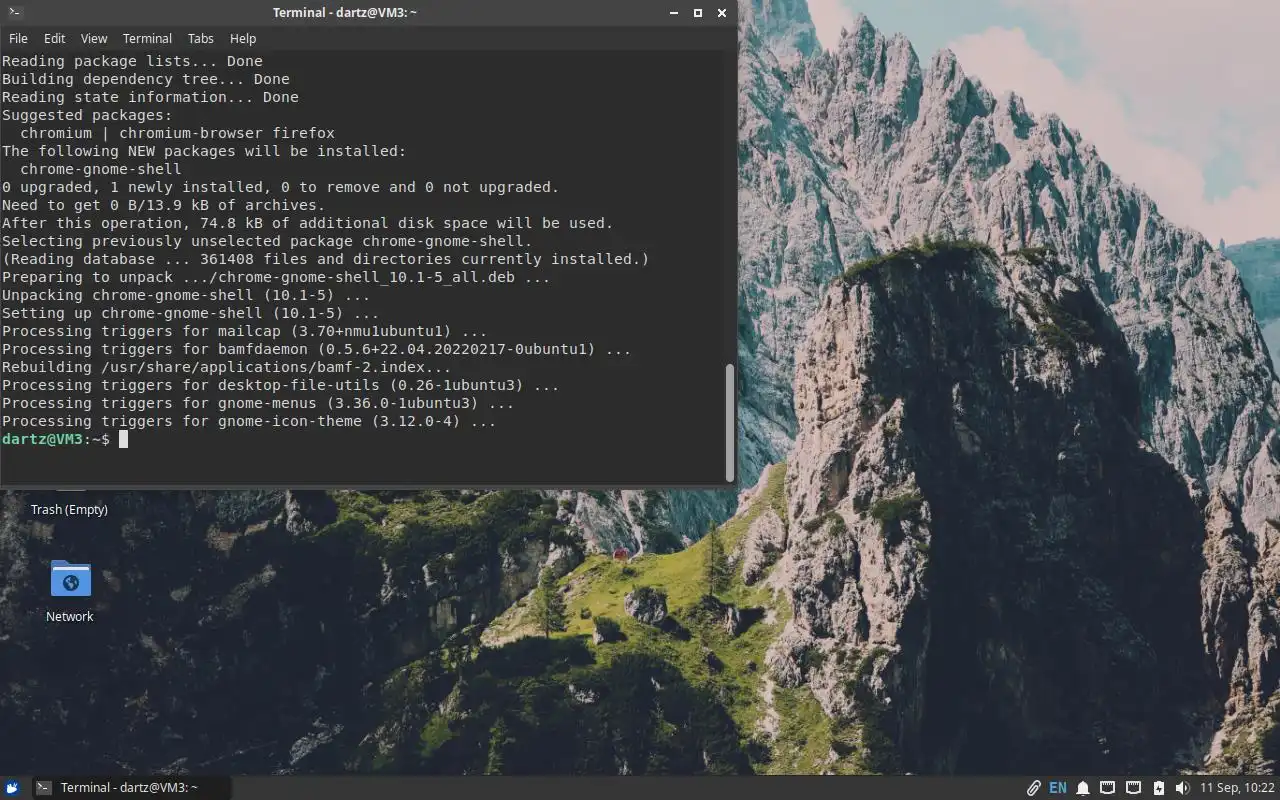The image size is (1280, 800).
Task: Open the Help menu in Terminal
Action: pos(243,38)
